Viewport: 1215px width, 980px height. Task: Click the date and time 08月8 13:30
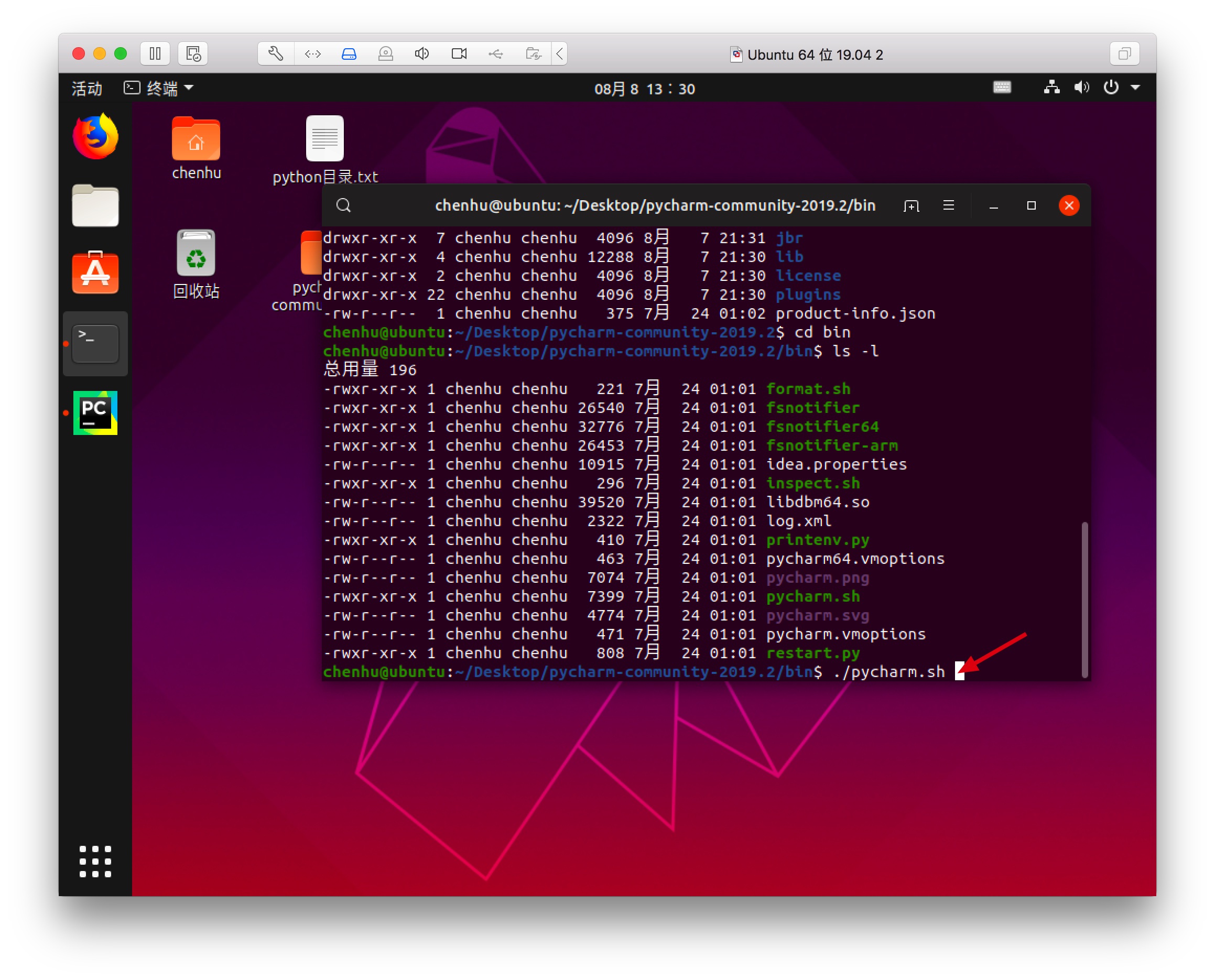pos(645,89)
